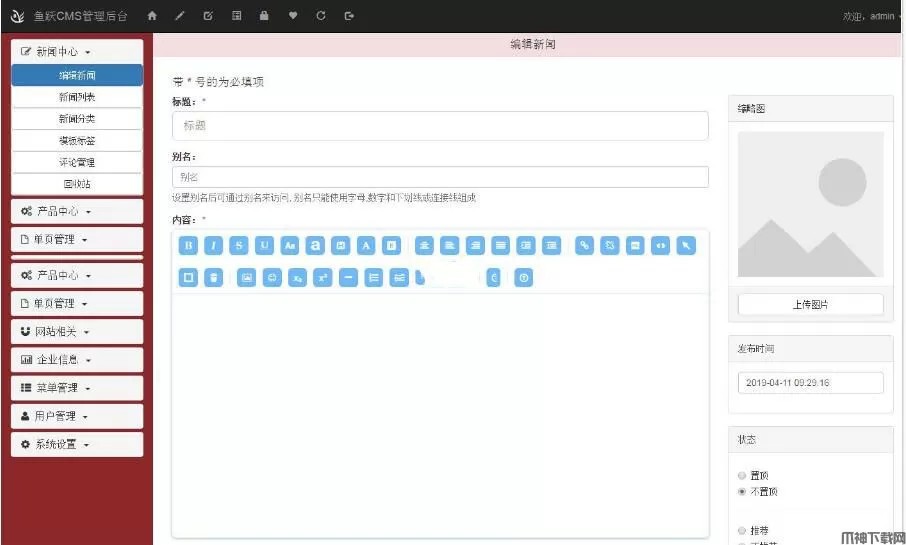This screenshot has height=545, width=906.
Task: Apply superscript (x²) formatting
Action: tap(322, 278)
